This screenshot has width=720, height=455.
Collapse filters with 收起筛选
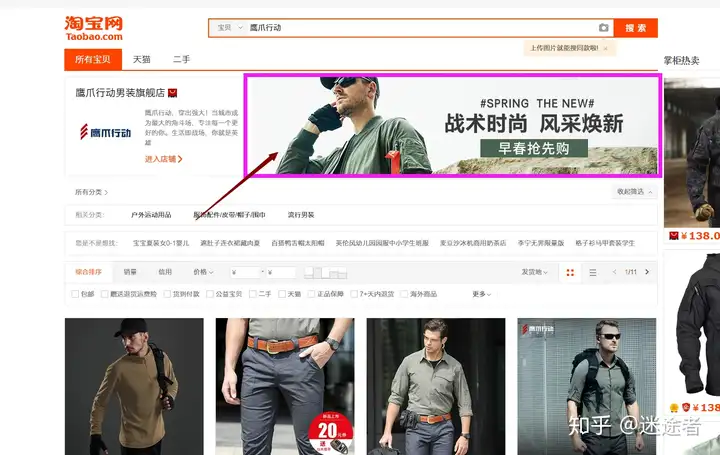pos(635,191)
